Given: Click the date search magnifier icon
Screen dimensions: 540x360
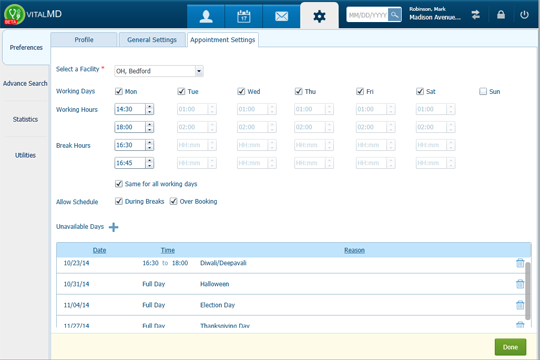Looking at the screenshot, I should [x=395, y=15].
